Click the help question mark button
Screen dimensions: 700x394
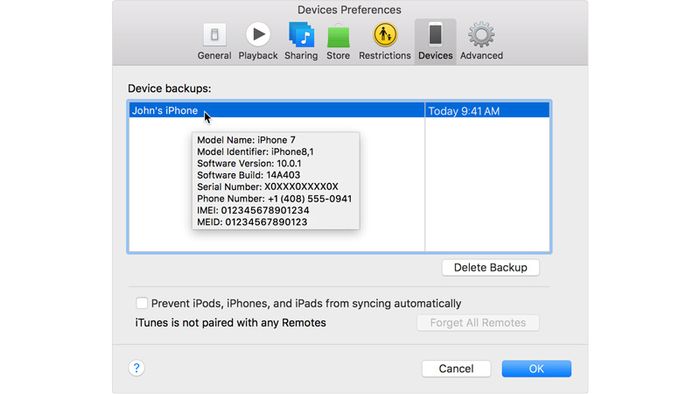coord(137,368)
